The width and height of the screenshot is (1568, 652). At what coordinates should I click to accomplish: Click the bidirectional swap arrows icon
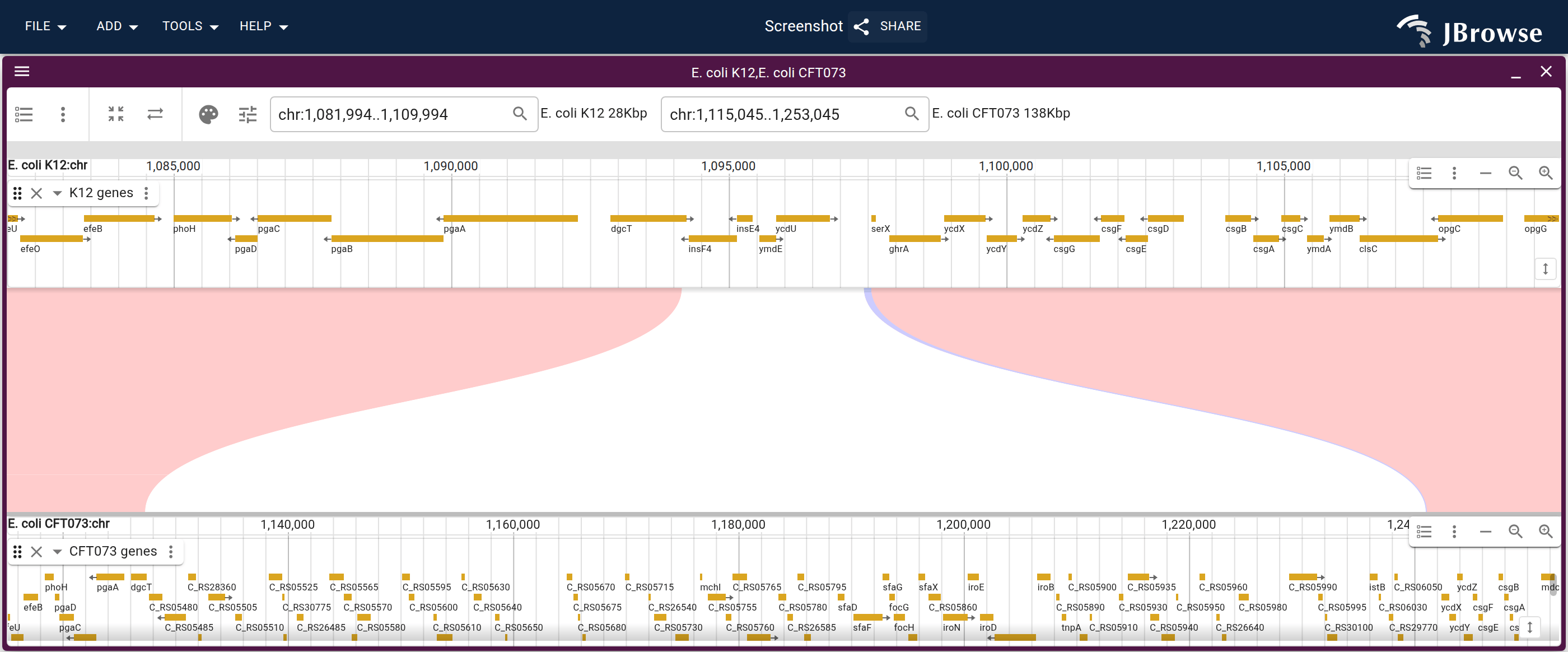tap(155, 114)
